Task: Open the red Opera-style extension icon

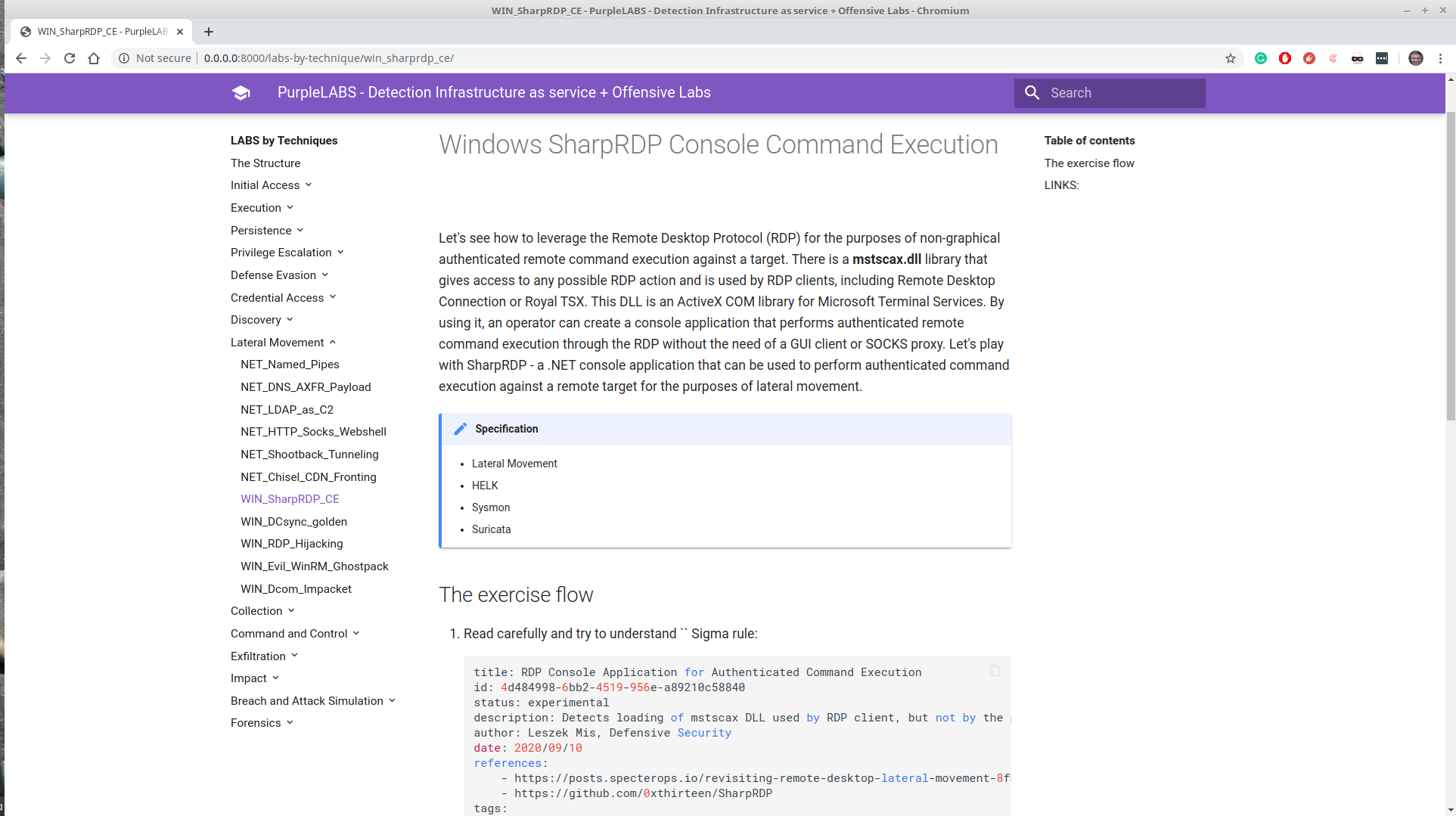Action: (1285, 58)
